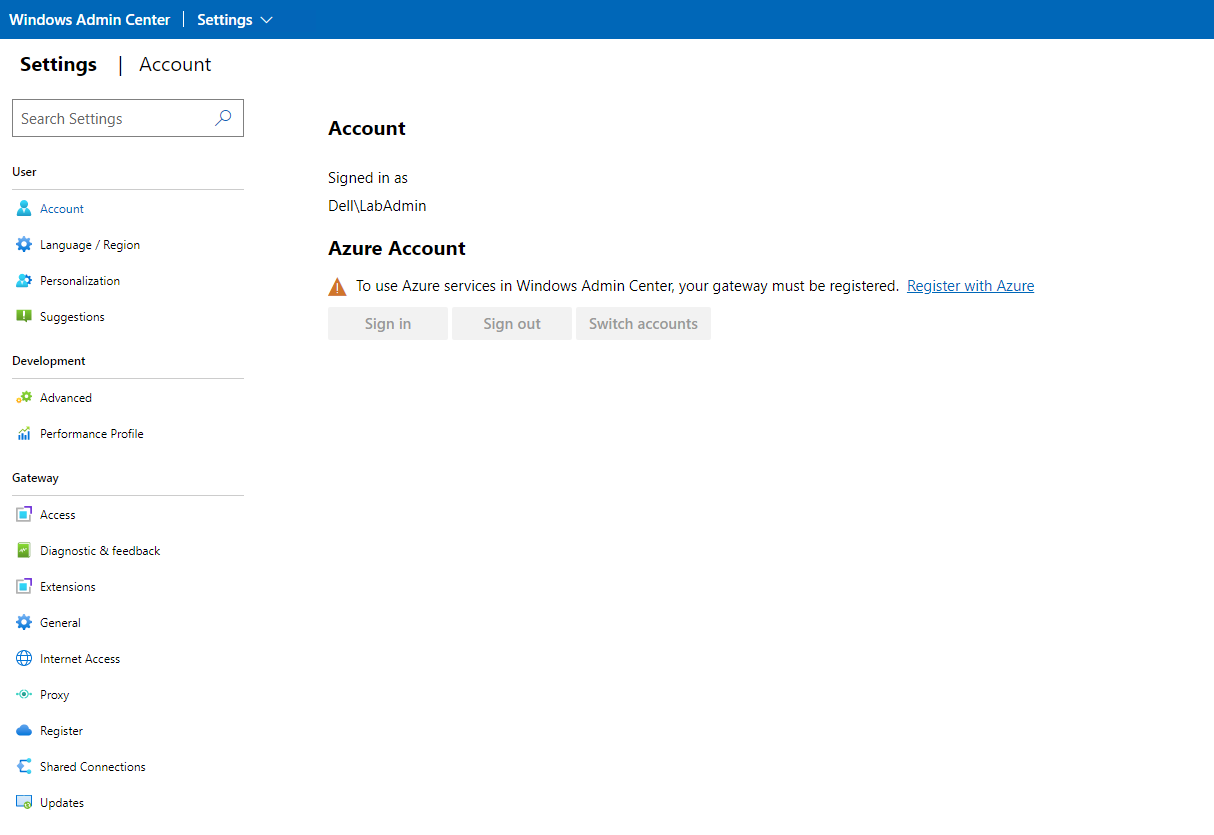Open the Suggestions settings
Screen dimensions: 1214x835
click(71, 316)
